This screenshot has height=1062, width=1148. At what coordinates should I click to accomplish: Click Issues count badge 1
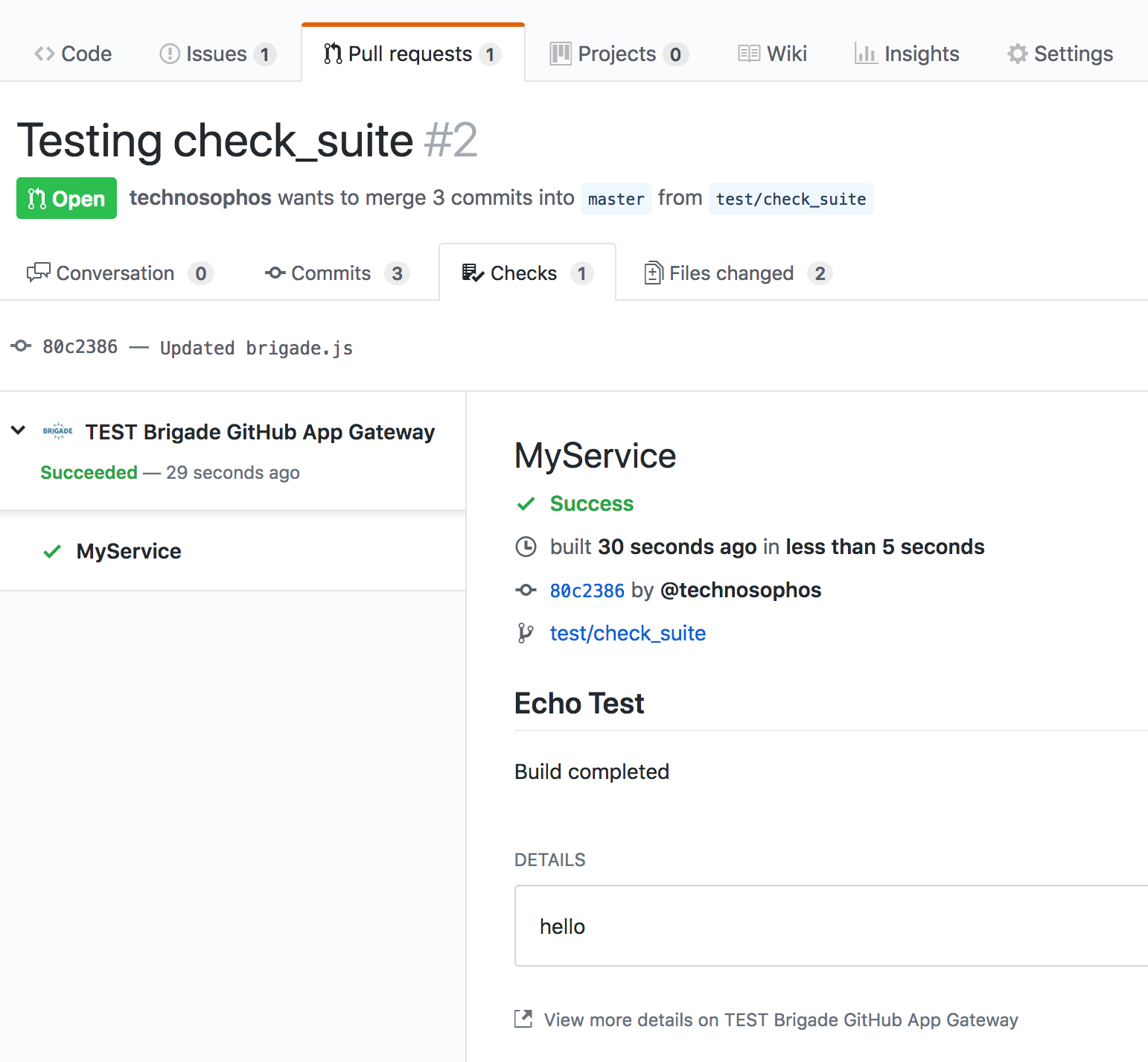point(264,54)
